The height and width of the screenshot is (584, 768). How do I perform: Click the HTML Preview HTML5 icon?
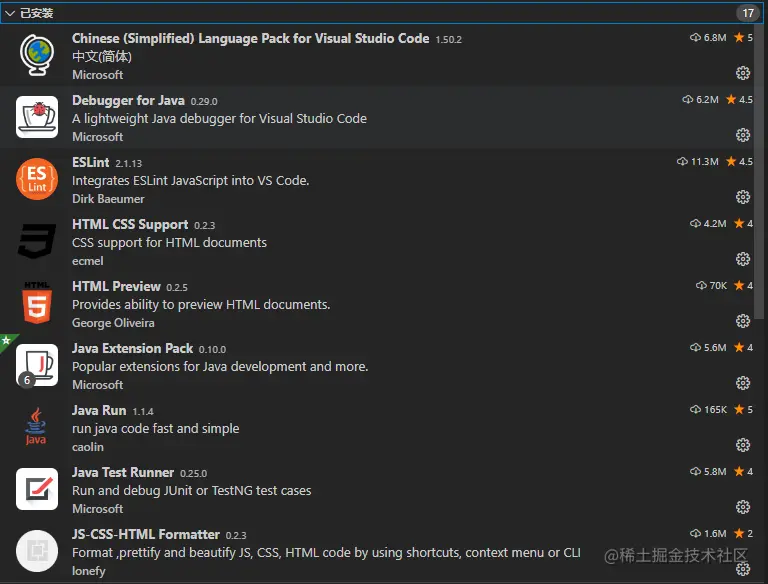tap(37, 303)
